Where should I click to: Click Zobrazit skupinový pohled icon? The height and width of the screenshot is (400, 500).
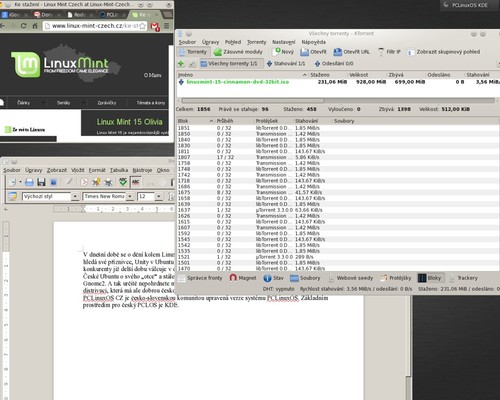click(x=411, y=52)
